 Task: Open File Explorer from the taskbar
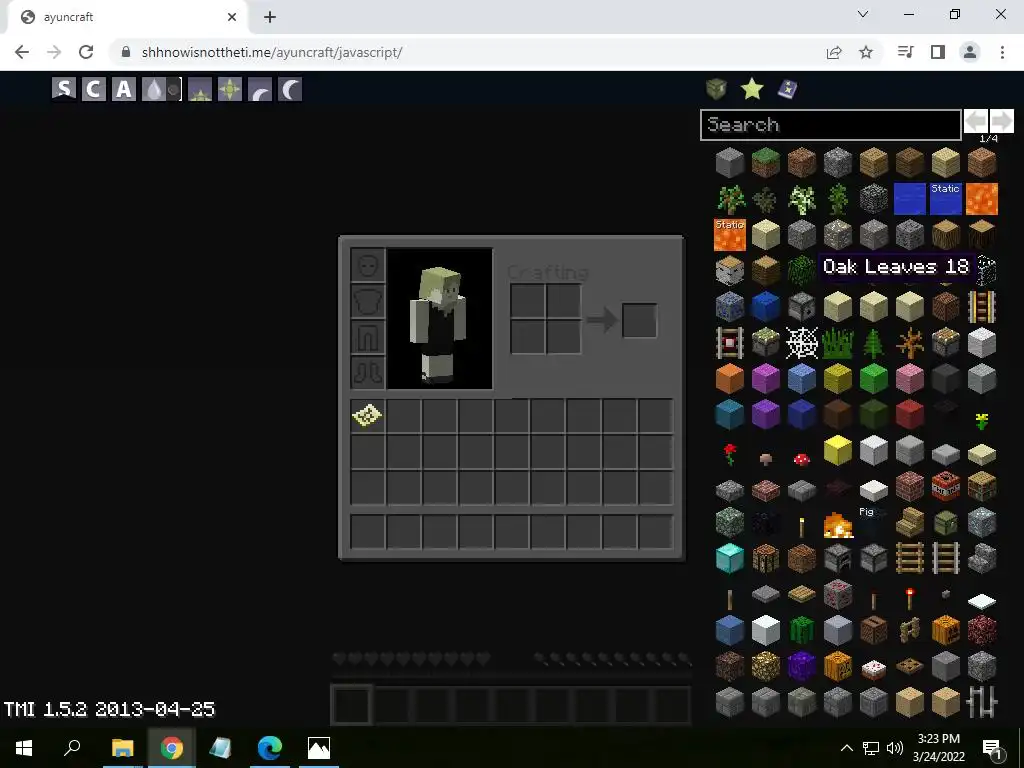pos(122,748)
